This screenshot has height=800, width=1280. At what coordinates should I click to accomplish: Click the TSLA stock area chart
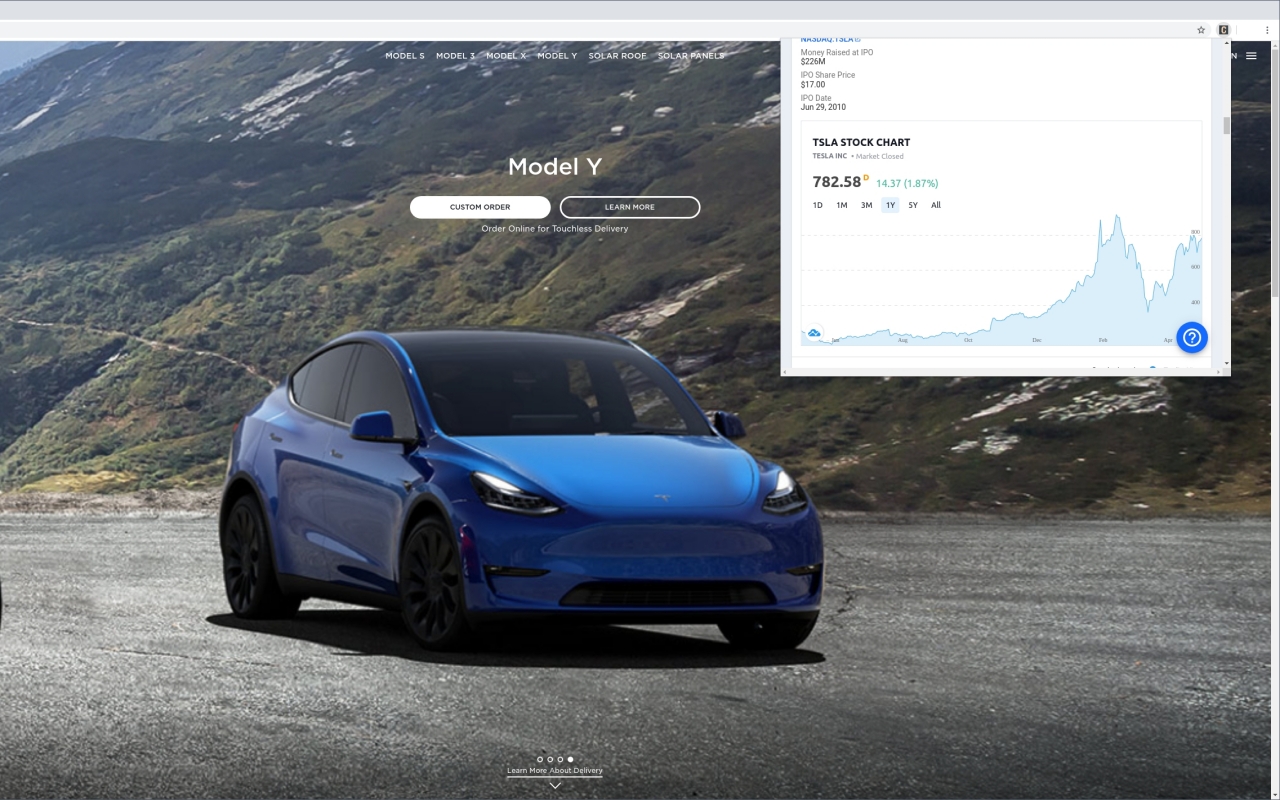(x=1002, y=280)
